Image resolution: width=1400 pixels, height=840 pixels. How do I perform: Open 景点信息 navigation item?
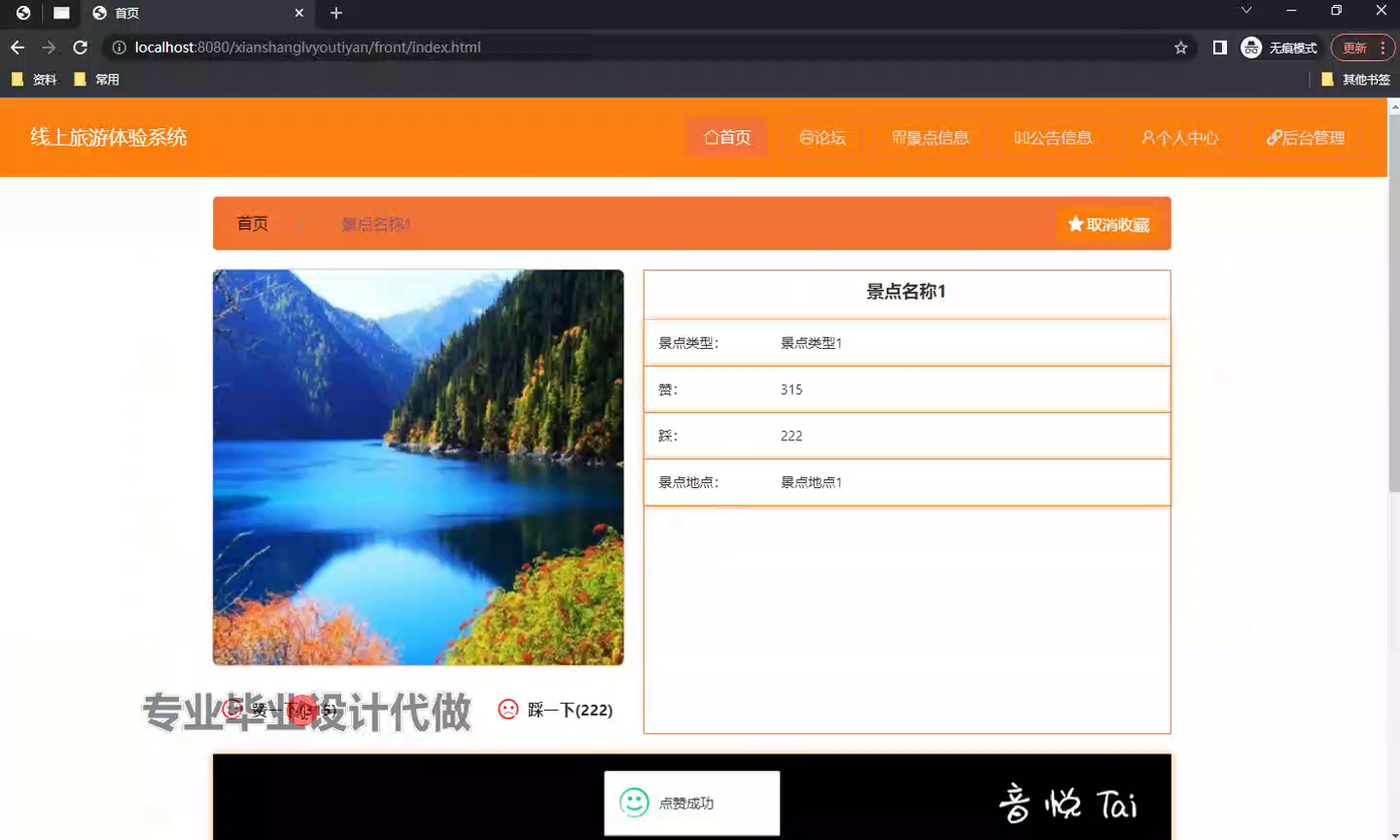pos(930,137)
